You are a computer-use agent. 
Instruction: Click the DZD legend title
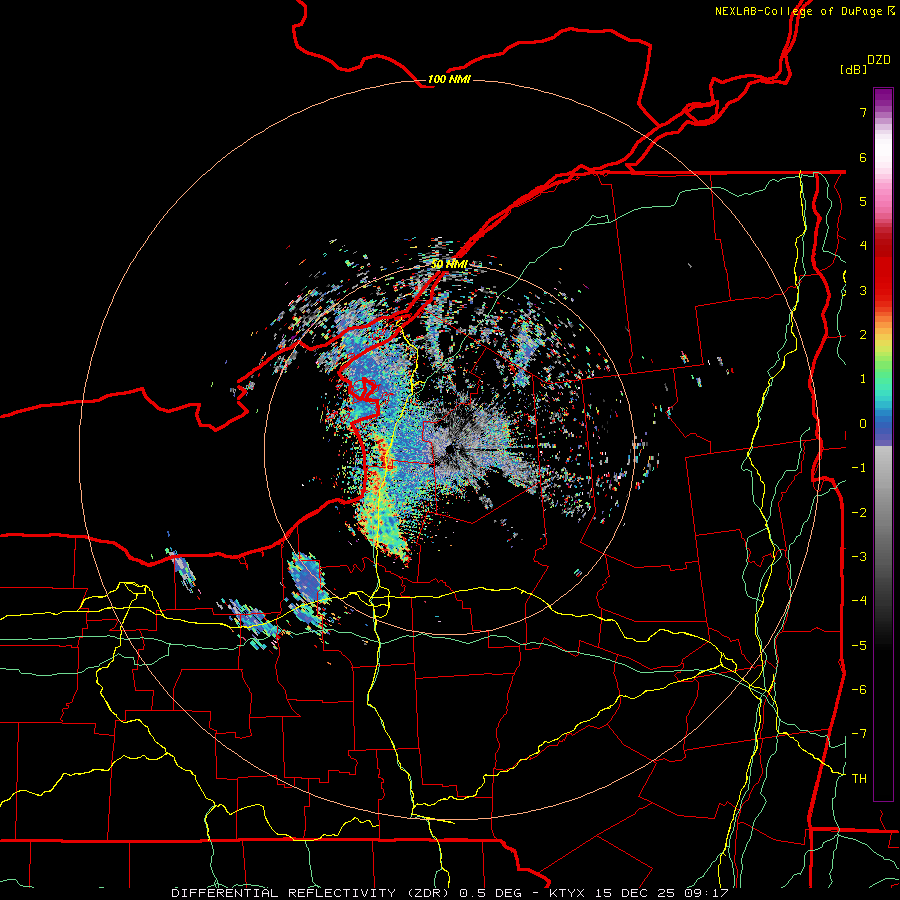point(879,60)
